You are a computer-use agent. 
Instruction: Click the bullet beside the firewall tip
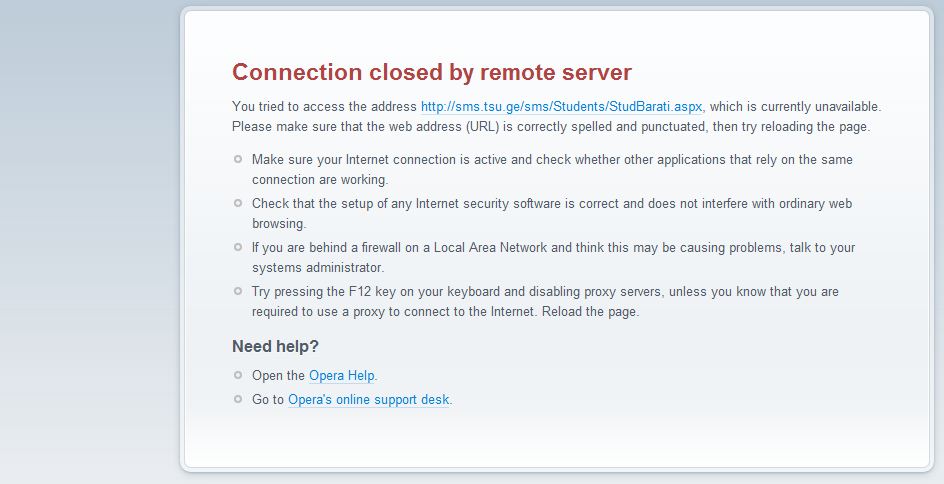click(238, 247)
